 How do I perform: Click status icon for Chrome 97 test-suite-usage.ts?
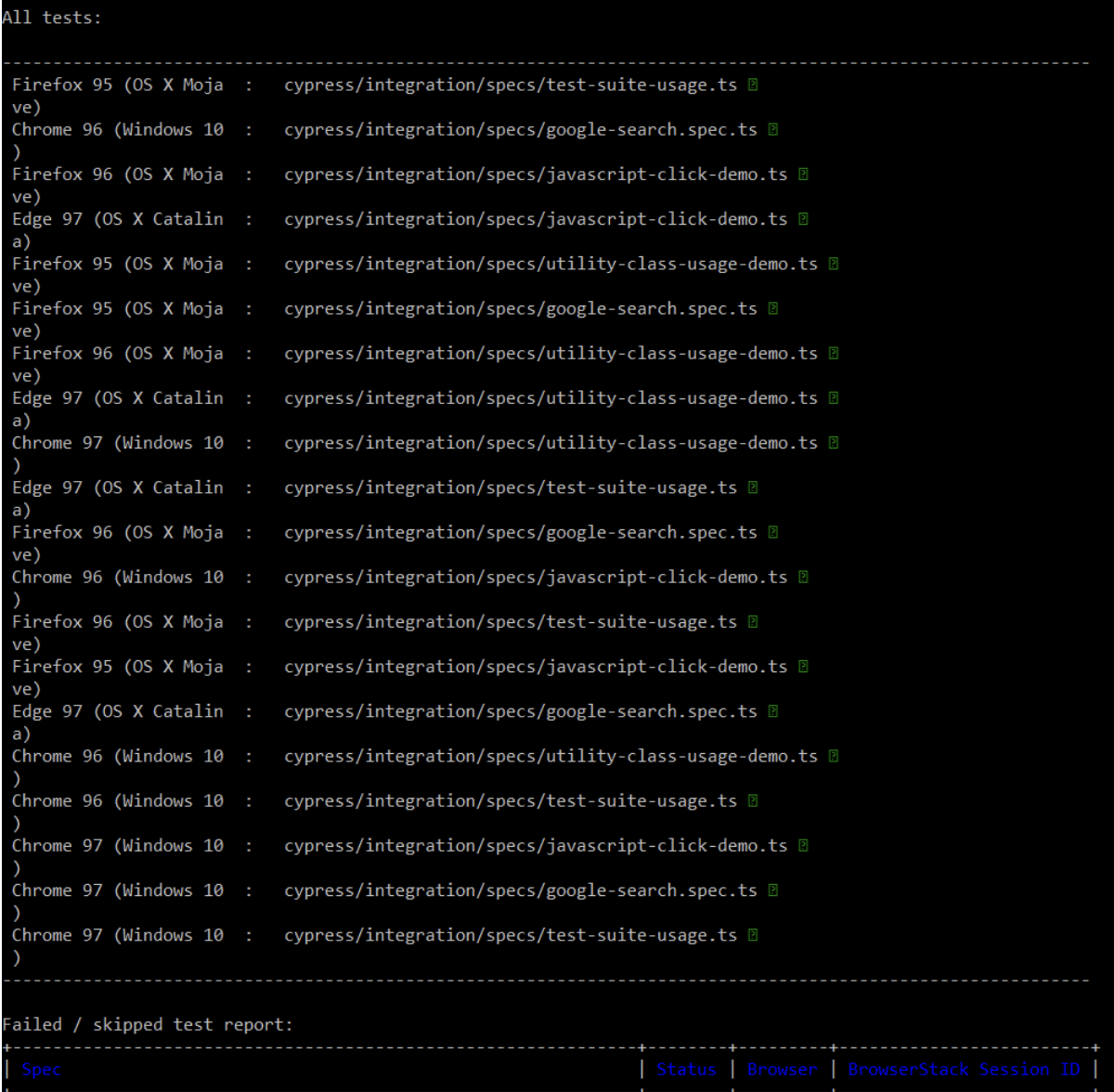753,935
